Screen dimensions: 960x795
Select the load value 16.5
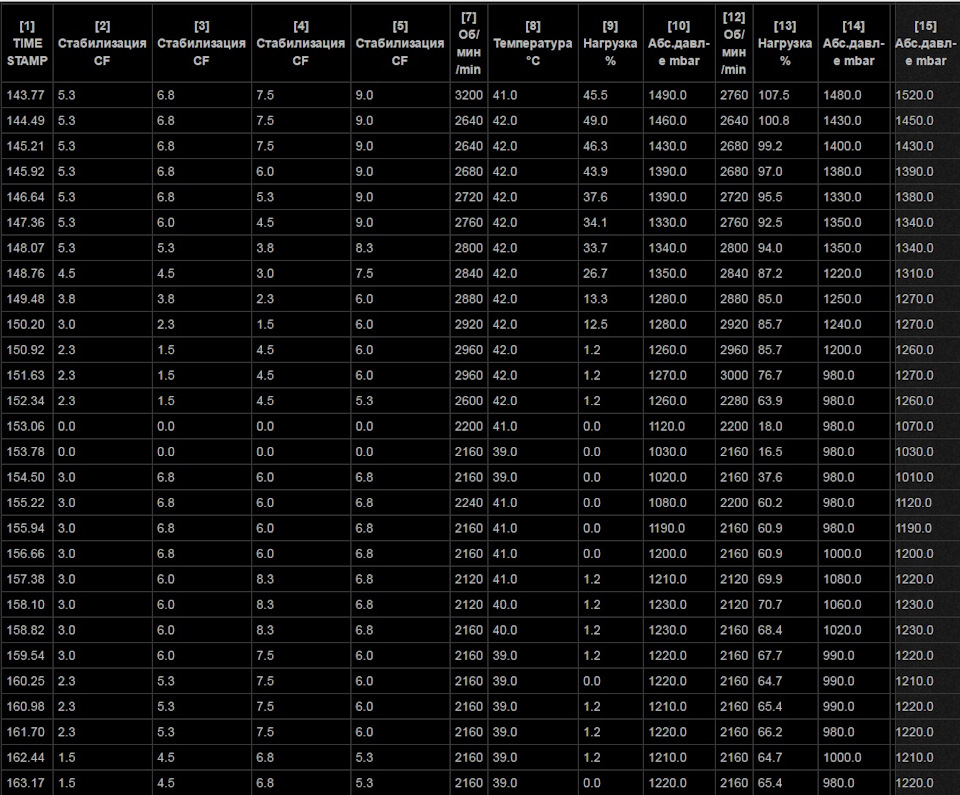tap(770, 451)
